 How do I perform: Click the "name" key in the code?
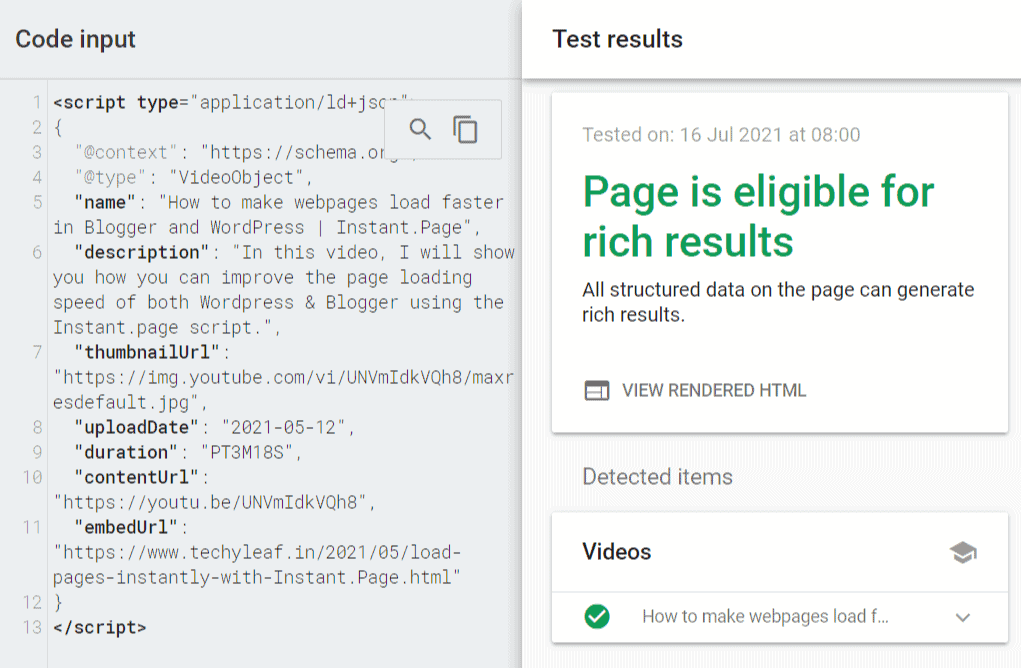click(x=105, y=202)
